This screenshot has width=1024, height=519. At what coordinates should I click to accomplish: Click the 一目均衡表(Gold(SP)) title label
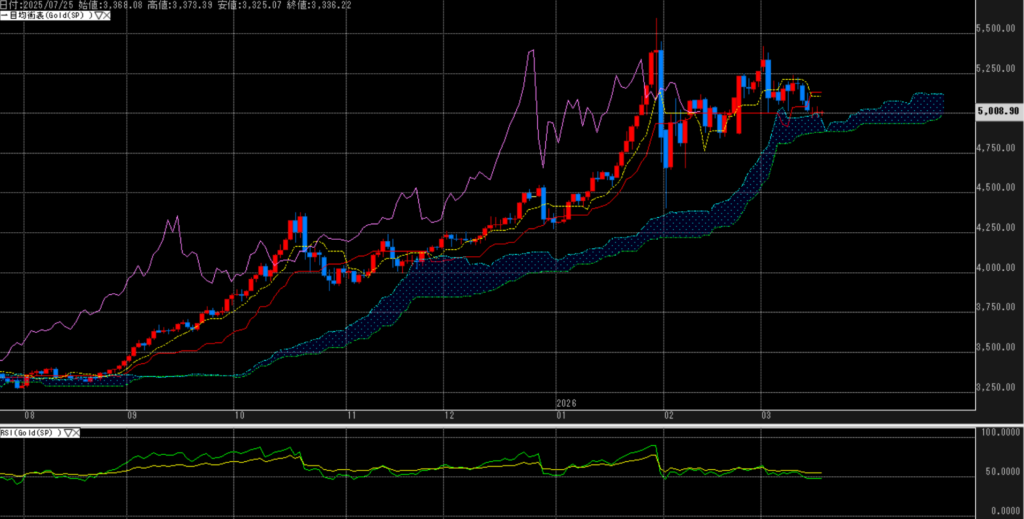[43, 17]
